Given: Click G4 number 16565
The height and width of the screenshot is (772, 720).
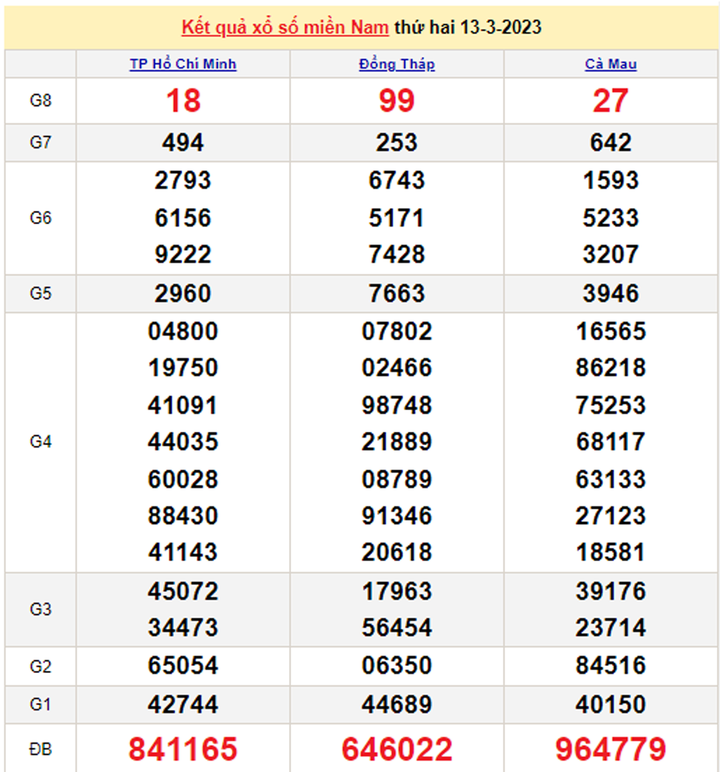Looking at the screenshot, I should (x=611, y=331).
